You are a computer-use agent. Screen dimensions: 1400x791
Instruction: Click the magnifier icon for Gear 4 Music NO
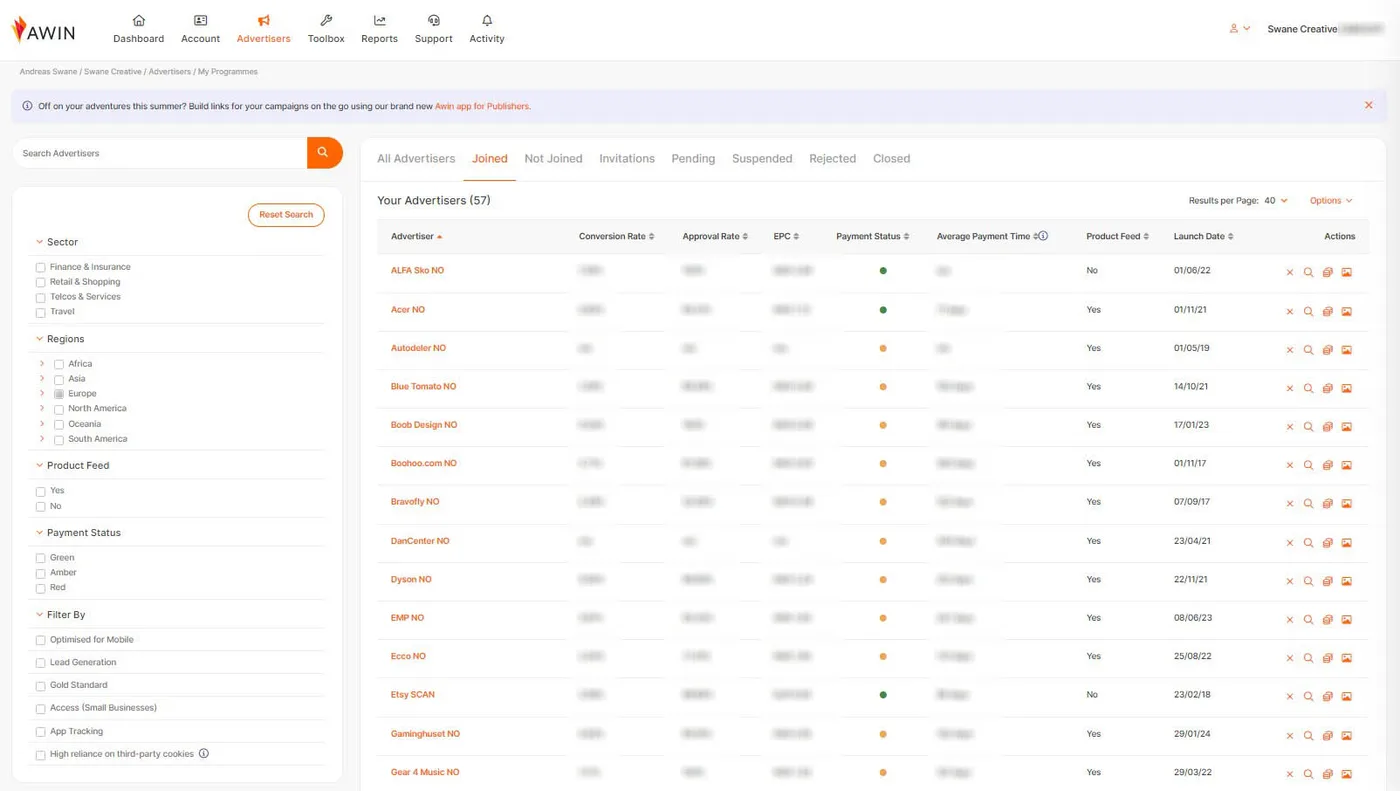coord(1308,774)
